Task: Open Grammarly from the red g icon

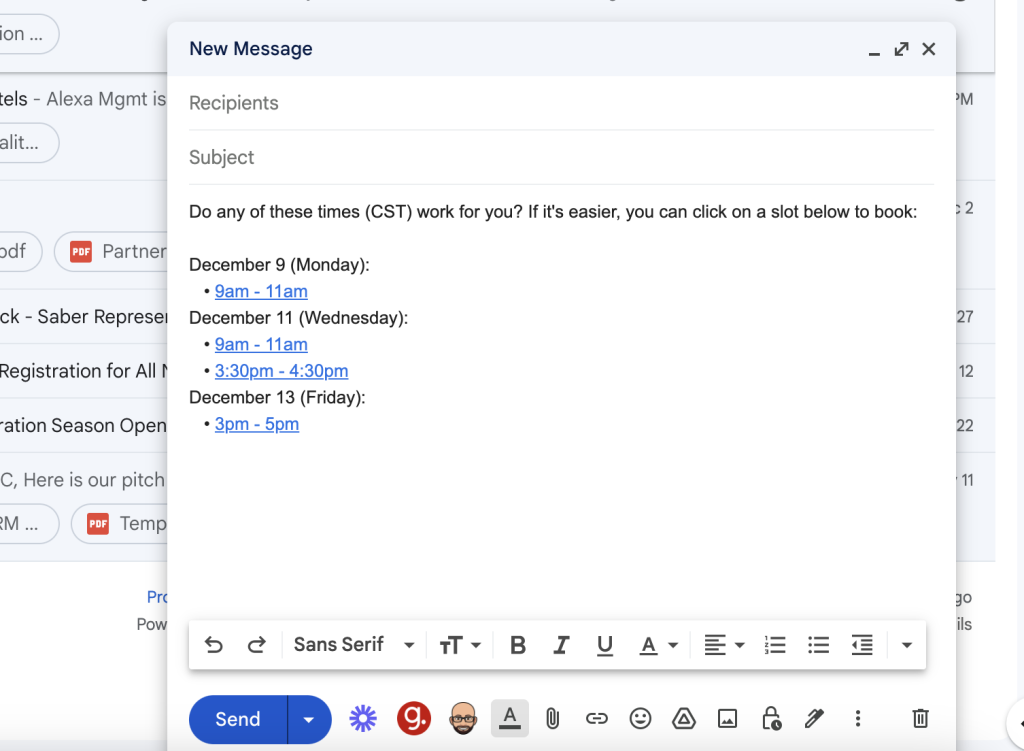Action: tap(413, 718)
